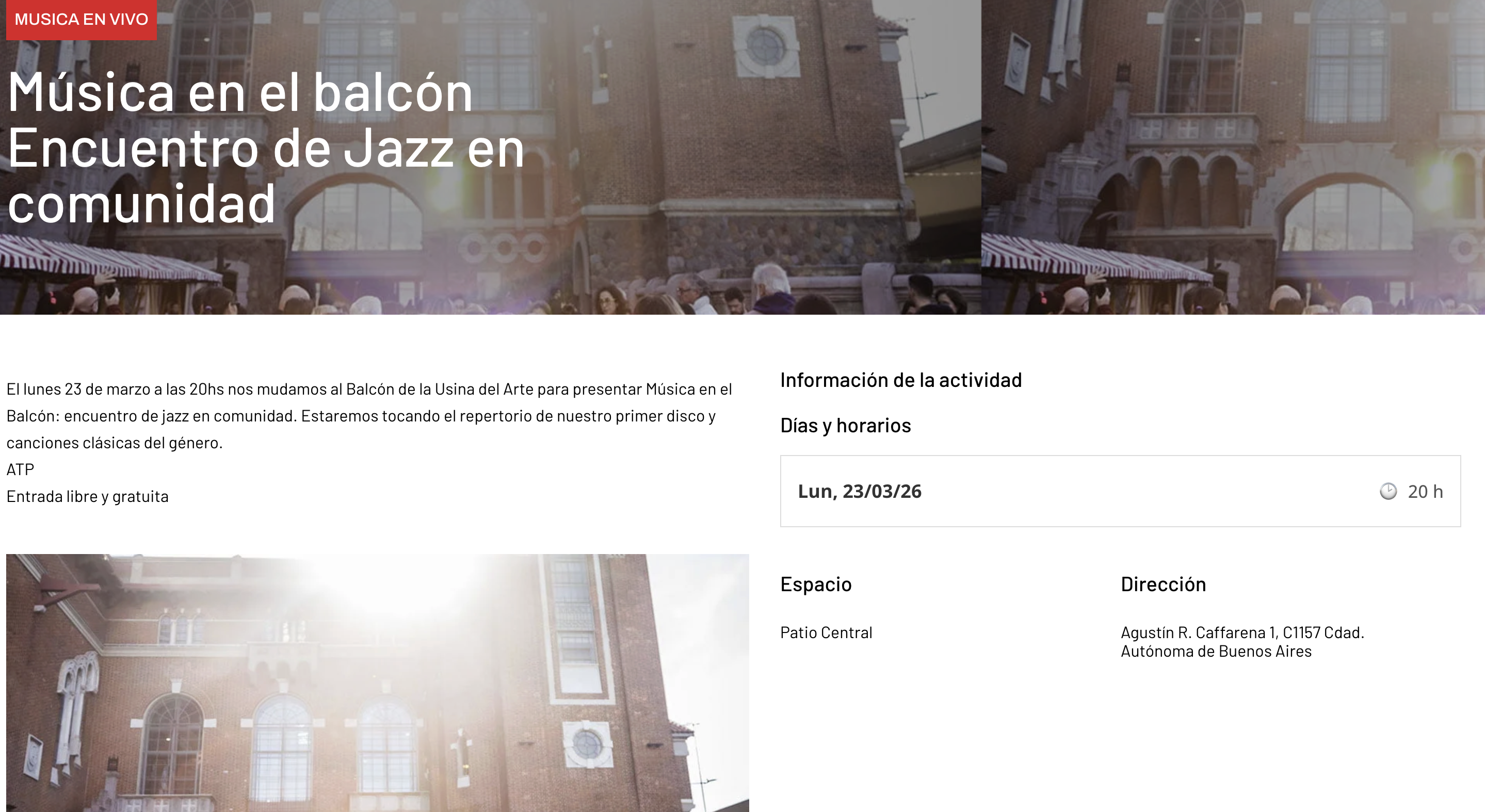The width and height of the screenshot is (1485, 812).
Task: Click the Días y horarios heading
Action: [846, 425]
